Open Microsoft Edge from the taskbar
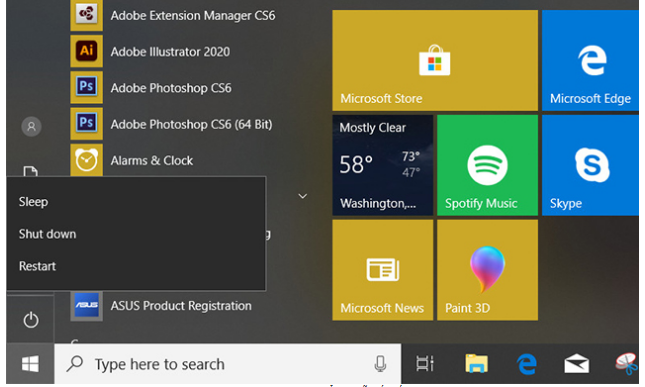The width and height of the screenshot is (645, 387). [x=527, y=364]
